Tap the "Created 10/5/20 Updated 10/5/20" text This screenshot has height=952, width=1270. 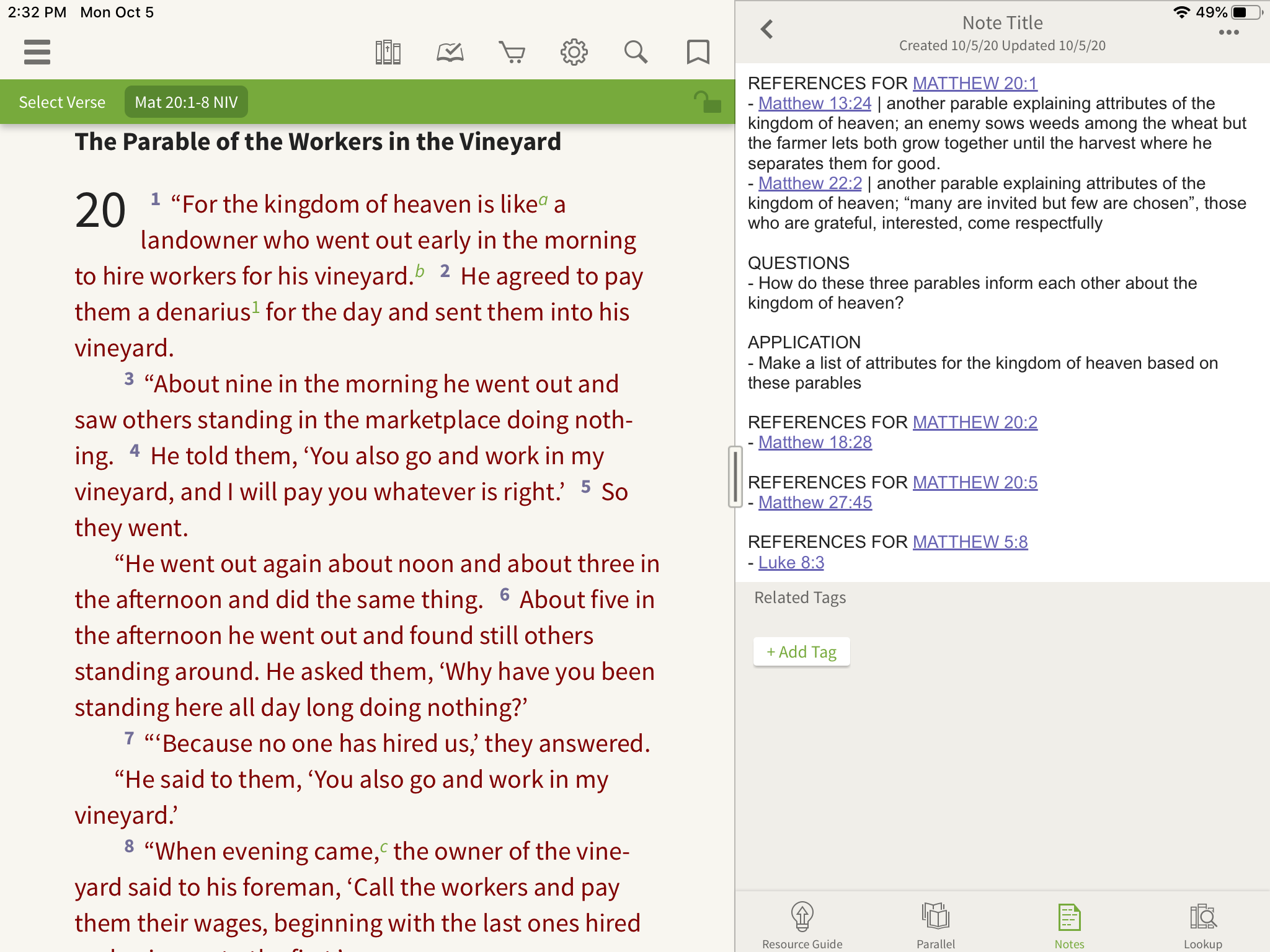point(1002,45)
